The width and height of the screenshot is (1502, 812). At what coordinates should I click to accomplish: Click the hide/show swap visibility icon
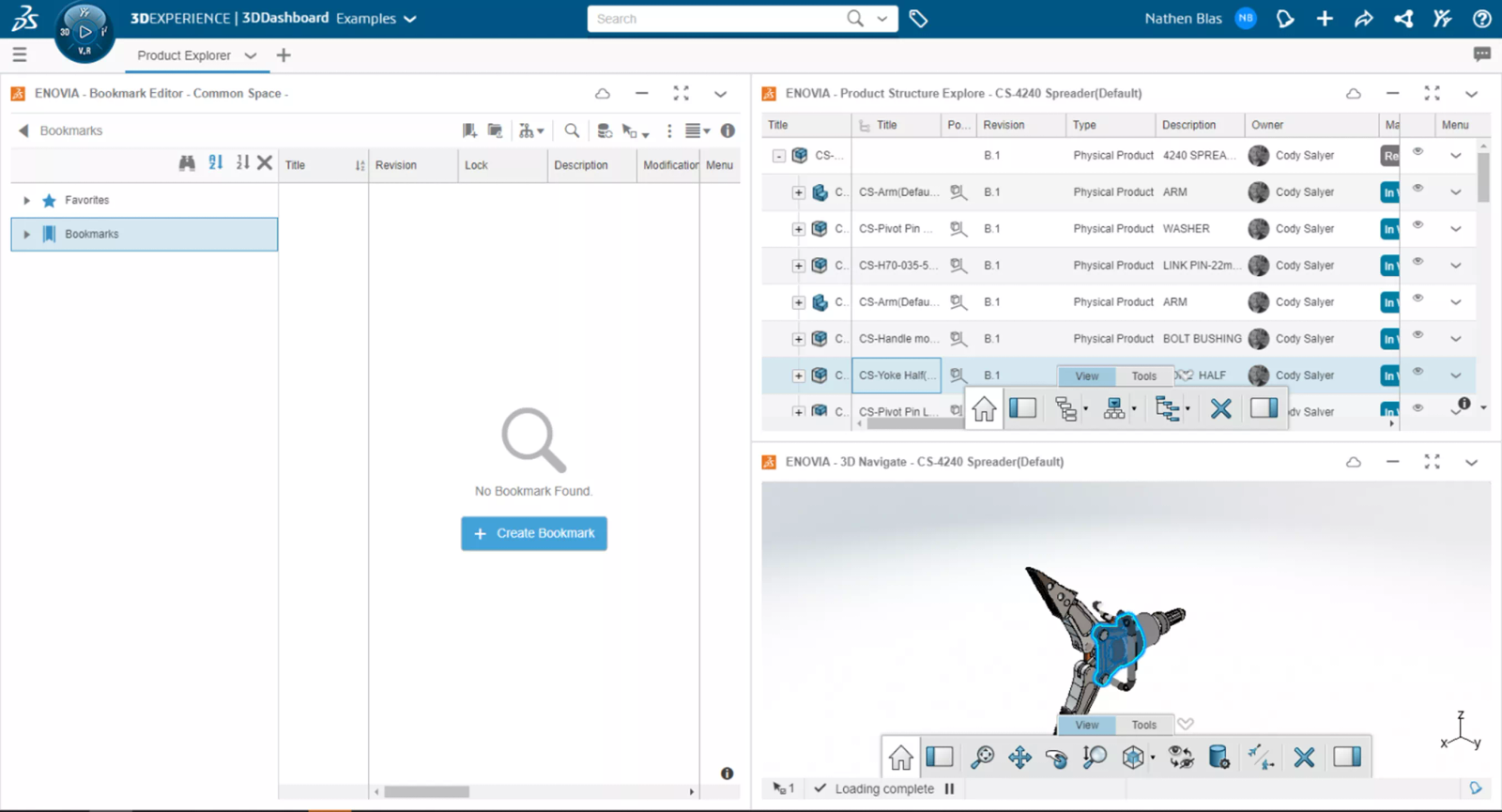tap(1181, 757)
